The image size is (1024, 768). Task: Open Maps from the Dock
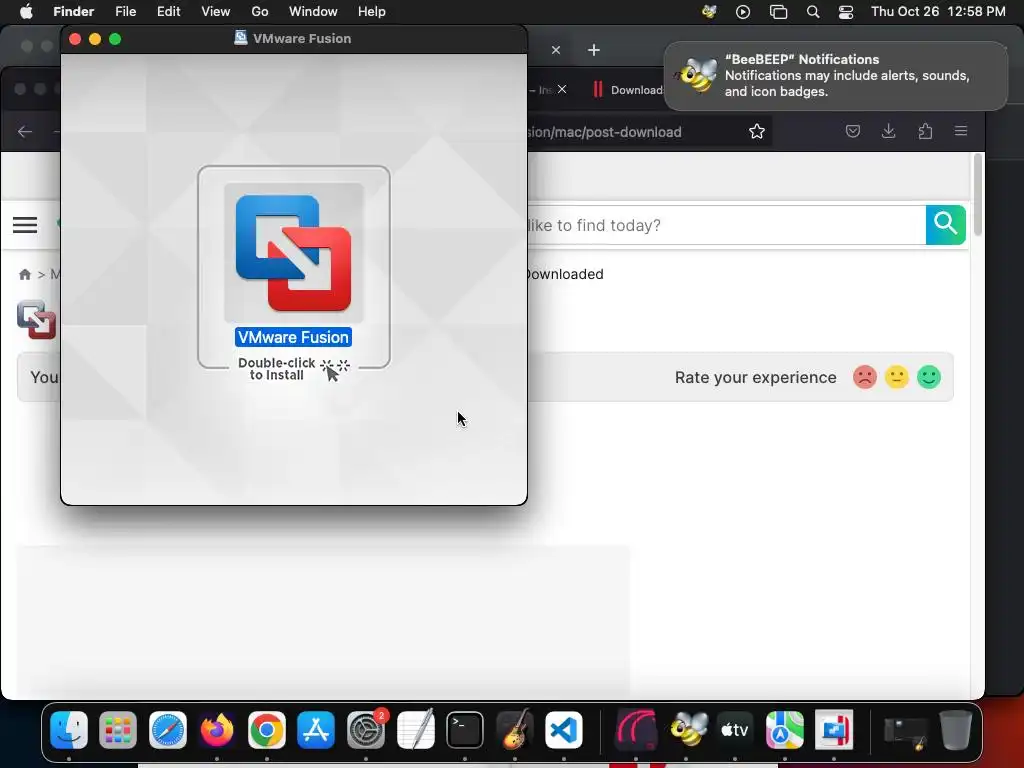784,730
